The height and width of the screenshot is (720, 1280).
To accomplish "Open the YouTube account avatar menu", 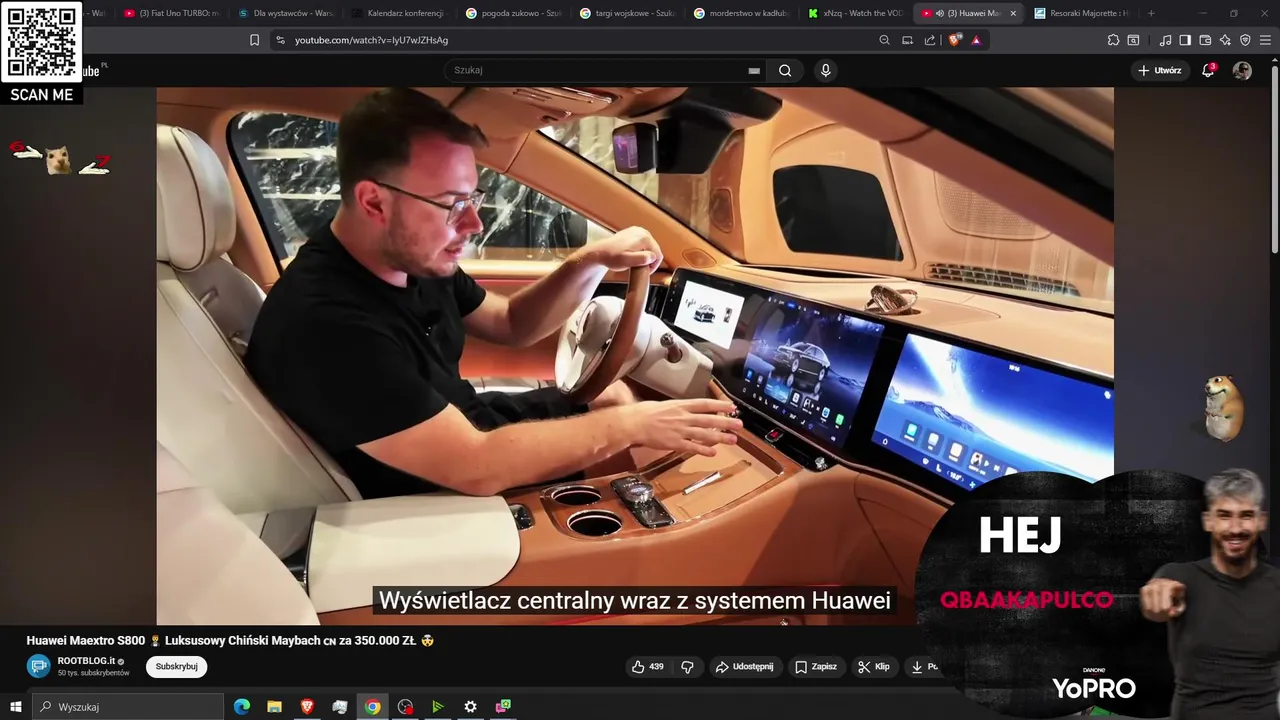I will pos(1242,70).
